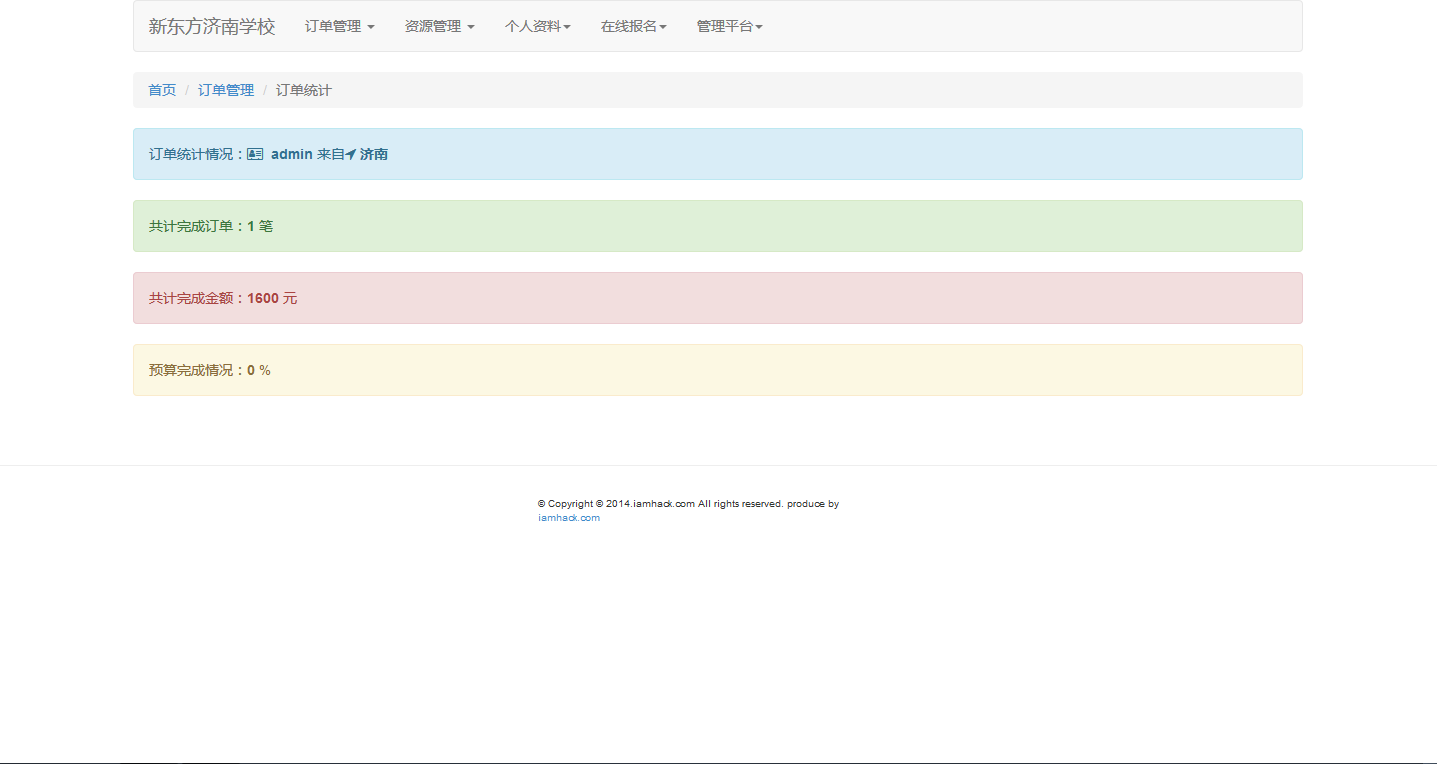
Task: Select the red 共计完成金额 panel
Action: [x=718, y=298]
